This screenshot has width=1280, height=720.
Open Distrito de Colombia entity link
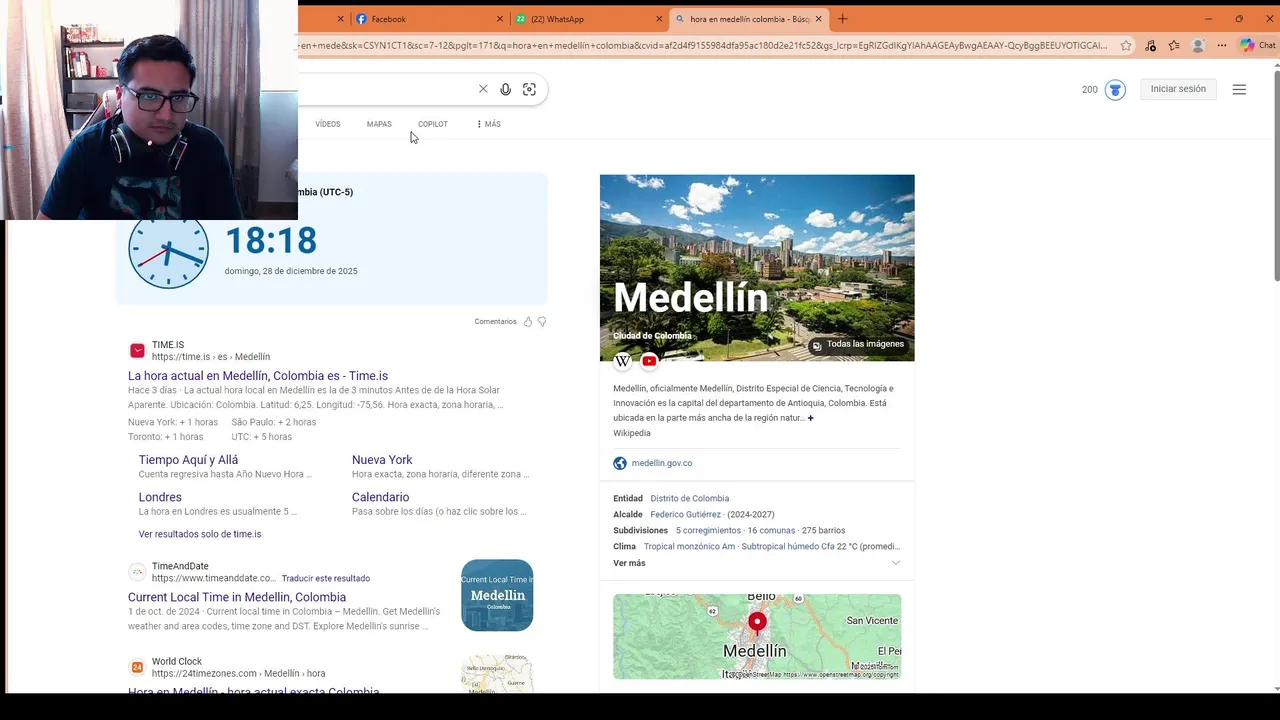coord(690,498)
